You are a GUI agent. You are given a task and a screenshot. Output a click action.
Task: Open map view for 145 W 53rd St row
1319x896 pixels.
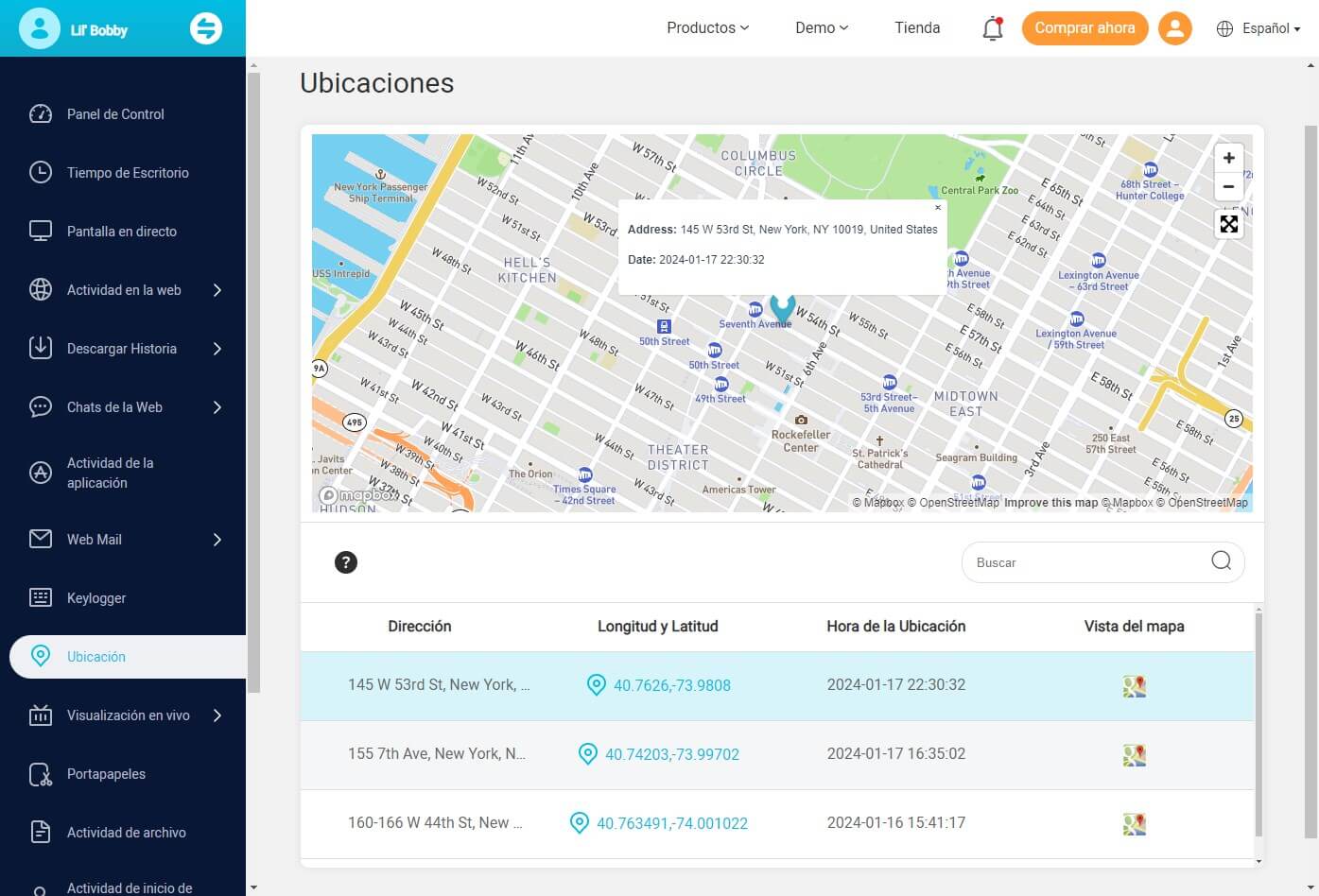tap(1135, 686)
